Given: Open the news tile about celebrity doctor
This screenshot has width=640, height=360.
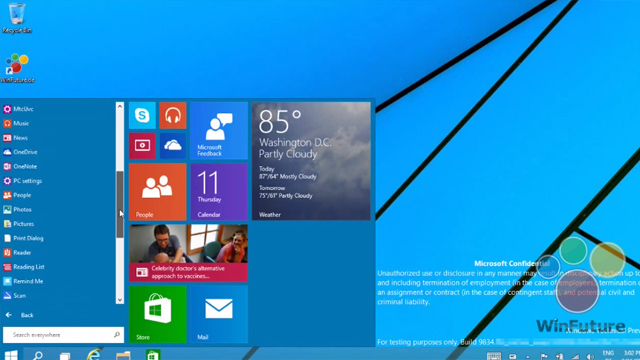Looking at the screenshot, I should coord(188,253).
